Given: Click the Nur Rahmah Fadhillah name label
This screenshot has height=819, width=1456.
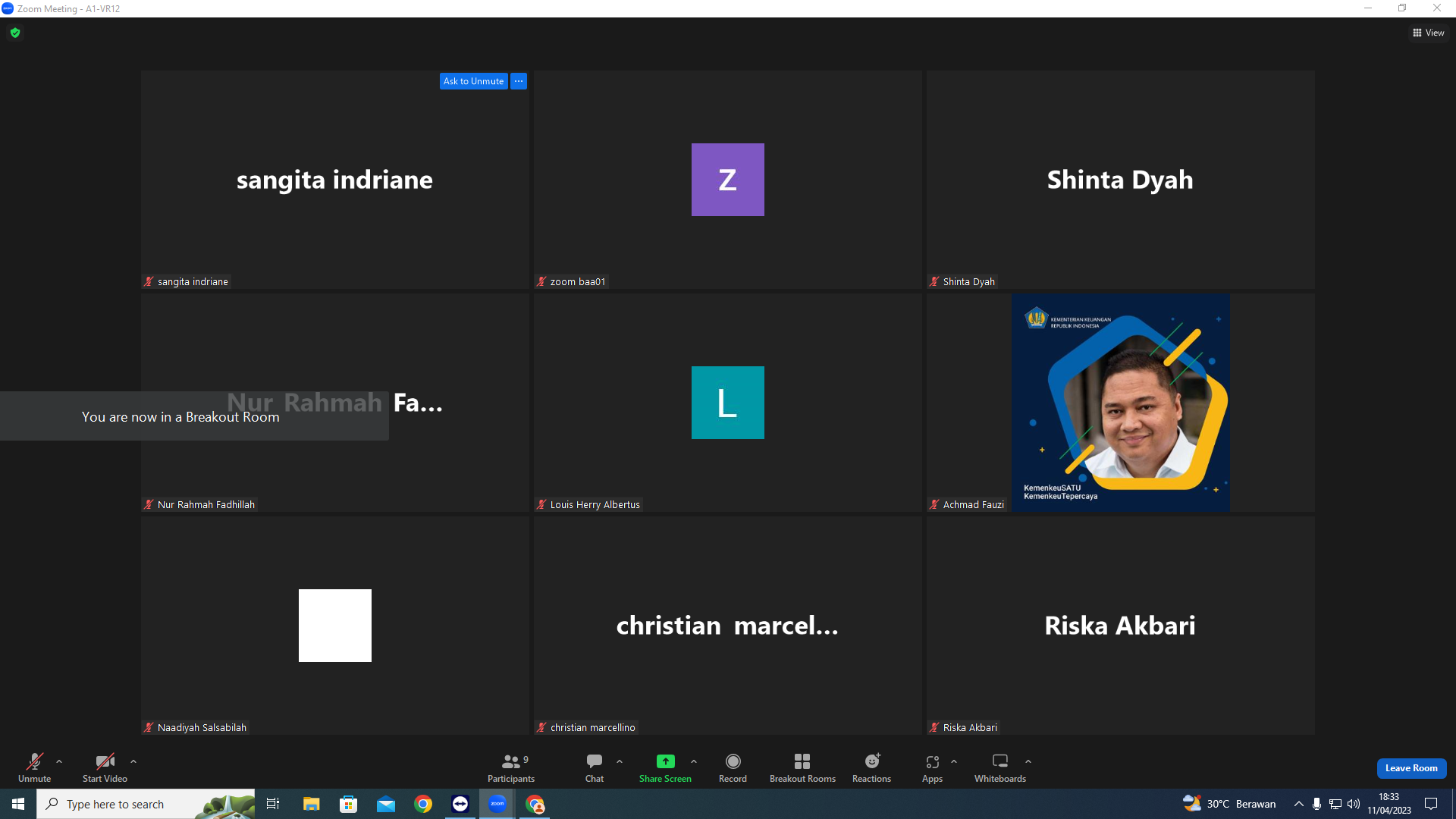Looking at the screenshot, I should 206,504.
